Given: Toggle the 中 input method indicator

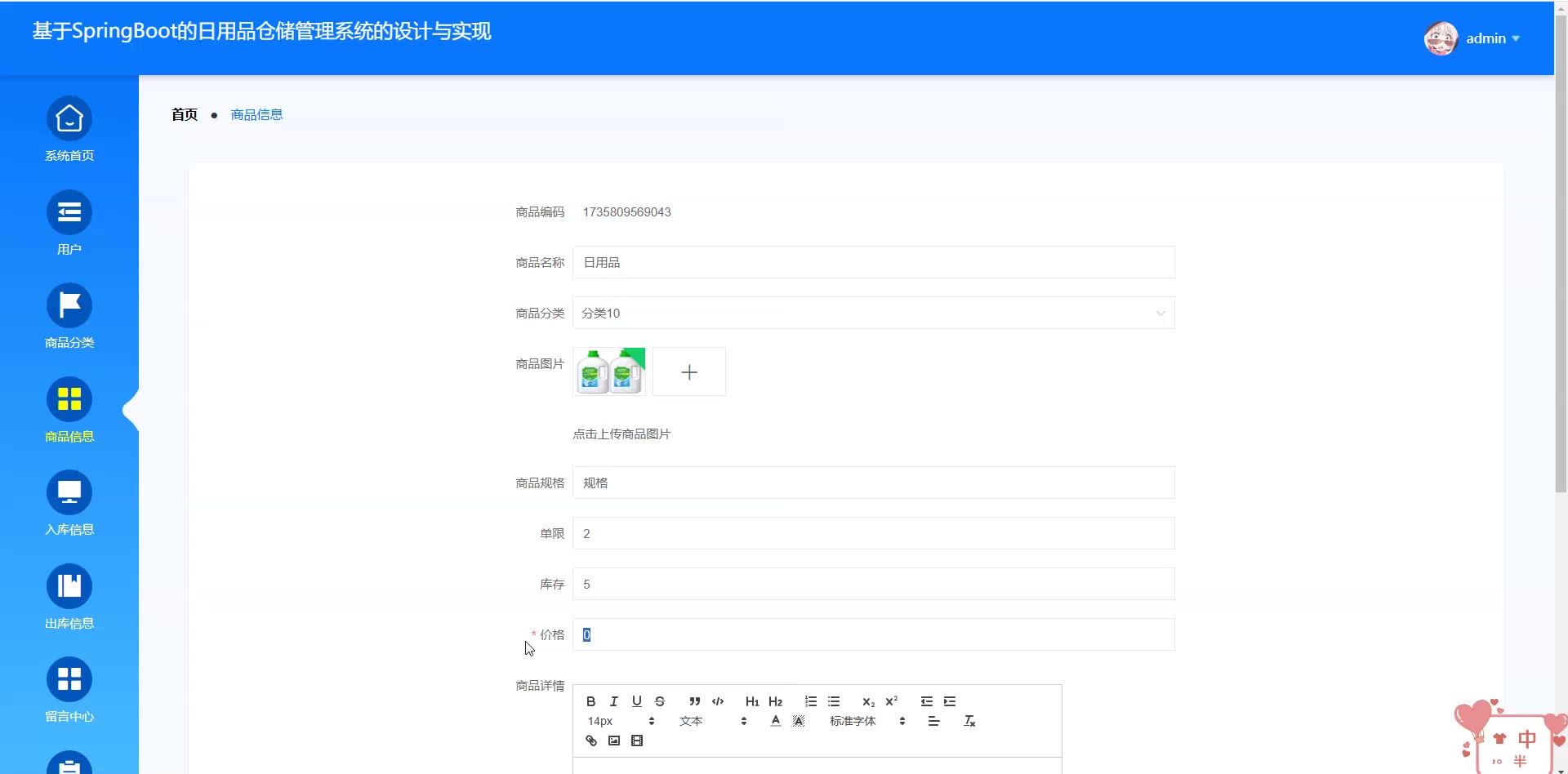Looking at the screenshot, I should (1527, 739).
